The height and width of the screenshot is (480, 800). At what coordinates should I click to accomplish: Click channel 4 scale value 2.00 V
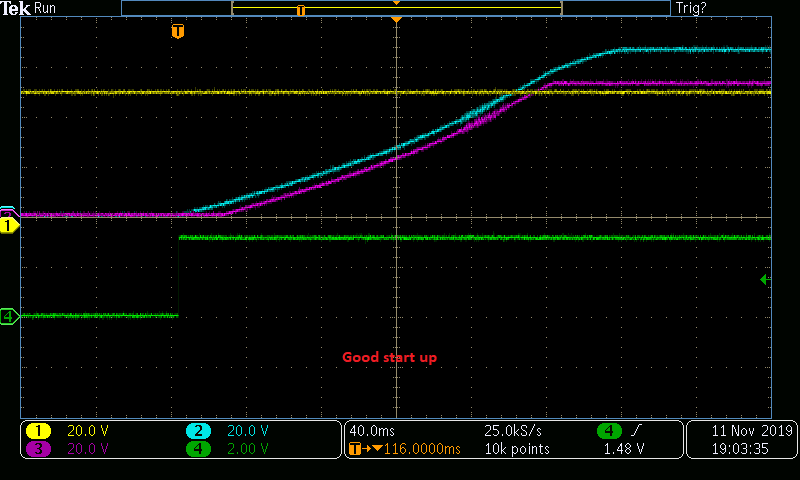coord(247,449)
